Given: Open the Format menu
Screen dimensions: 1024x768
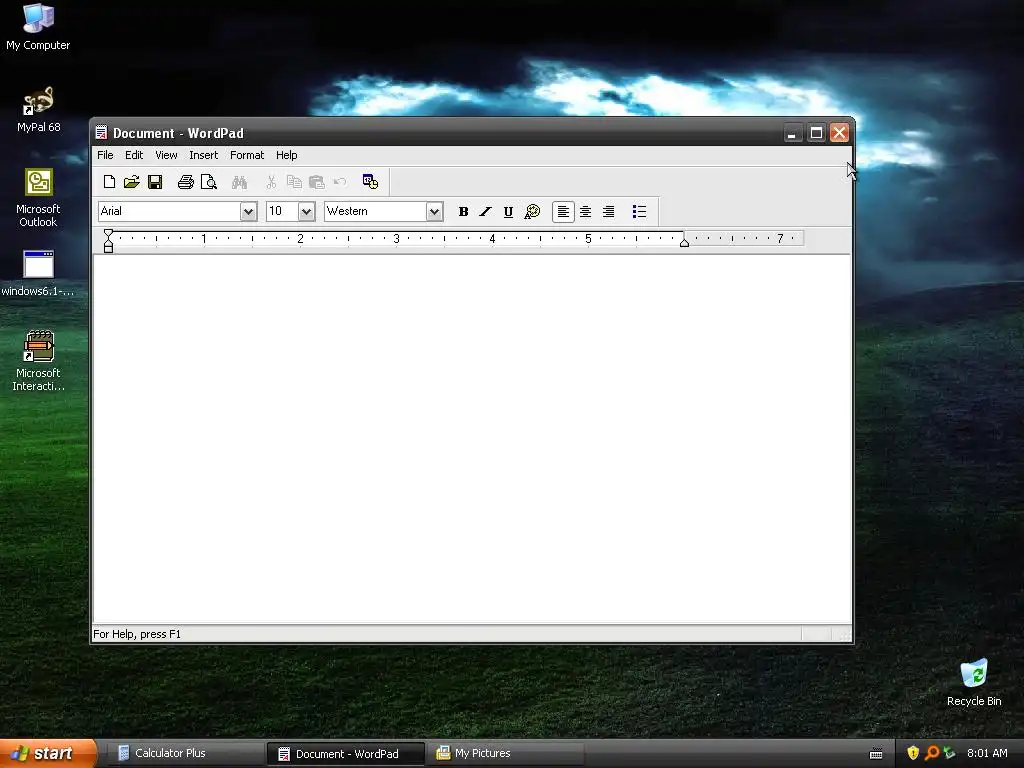Looking at the screenshot, I should click(247, 155).
